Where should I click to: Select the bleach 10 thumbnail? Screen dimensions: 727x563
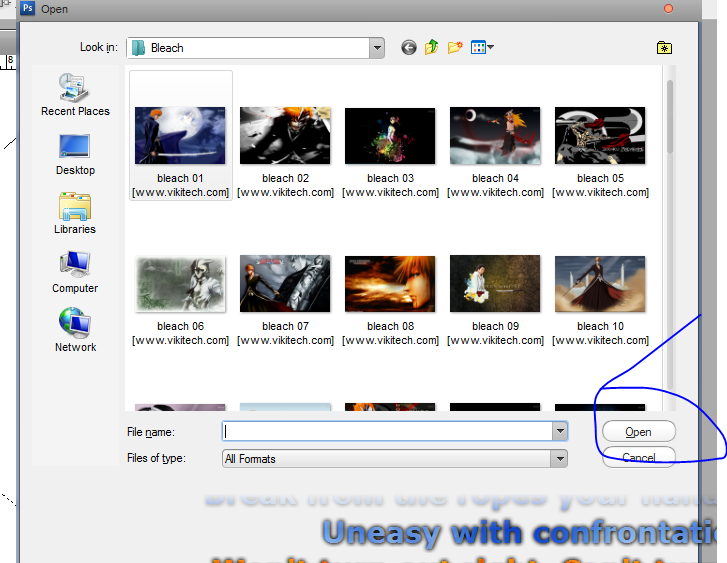pos(600,284)
